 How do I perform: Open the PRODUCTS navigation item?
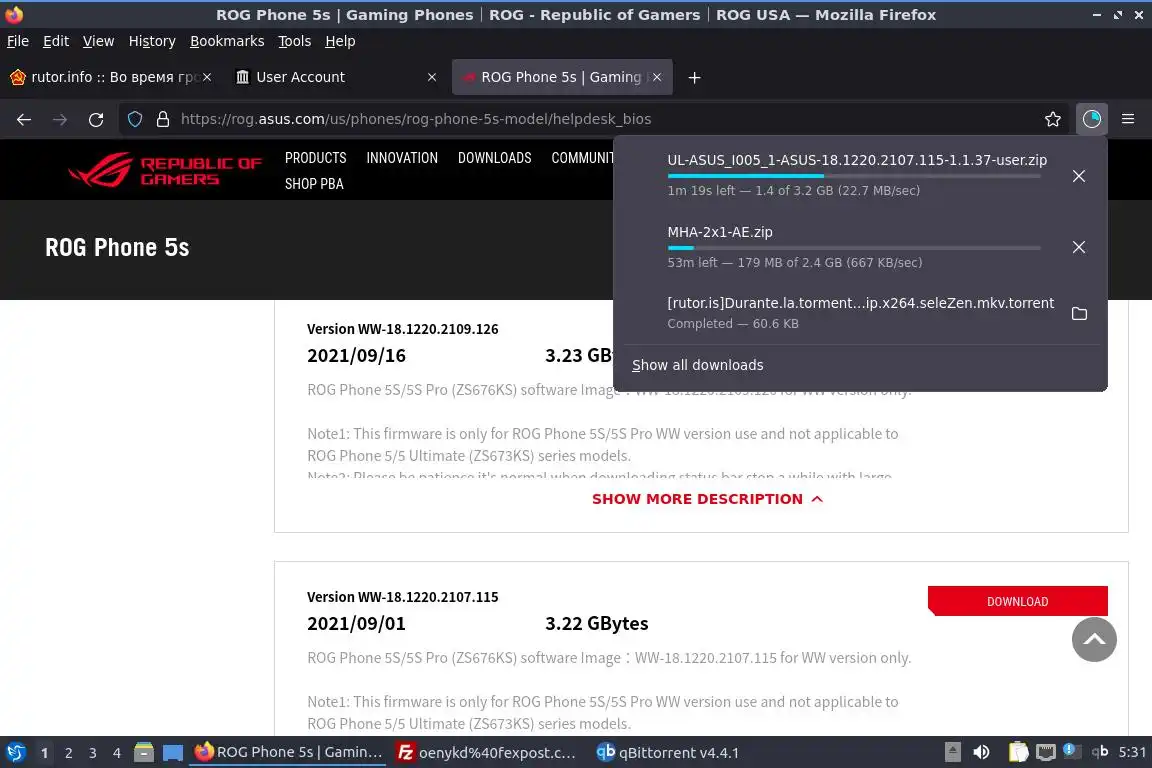coord(315,158)
